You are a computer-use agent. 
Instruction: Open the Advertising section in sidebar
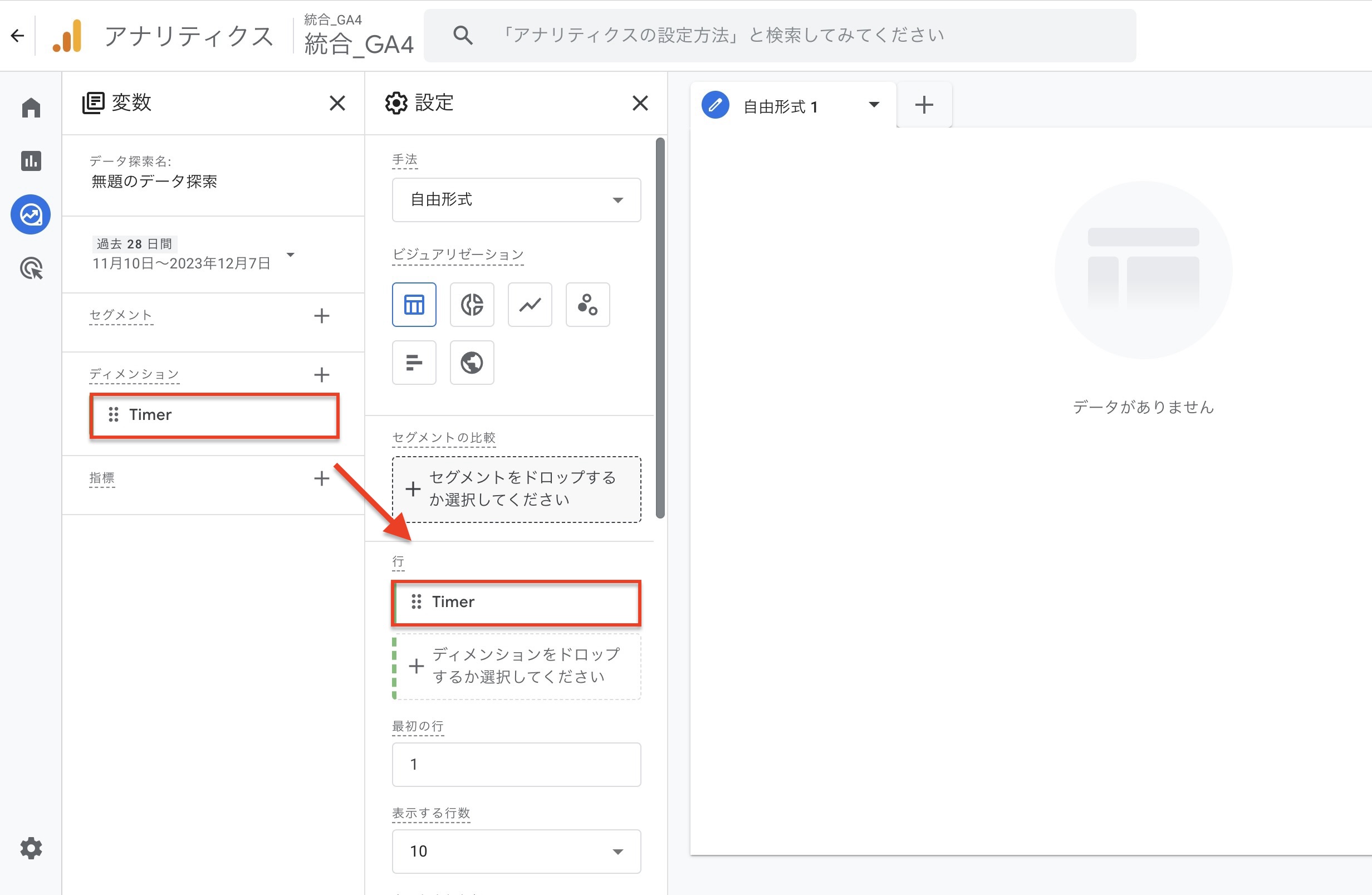click(x=31, y=268)
